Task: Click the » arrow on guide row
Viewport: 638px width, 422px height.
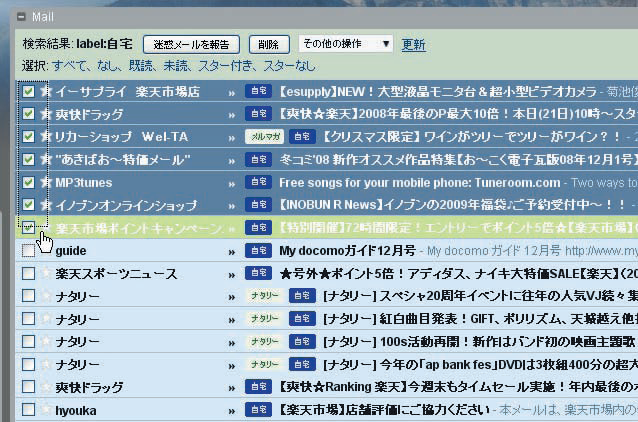Action: pyautogui.click(x=232, y=252)
